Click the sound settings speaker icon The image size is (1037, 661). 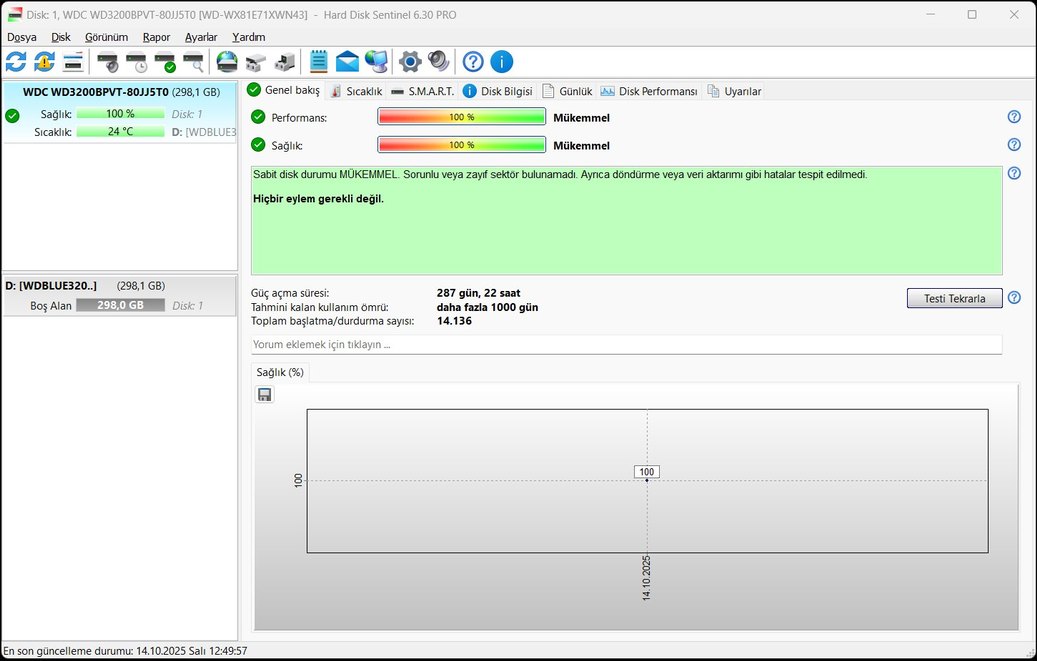click(x=438, y=61)
